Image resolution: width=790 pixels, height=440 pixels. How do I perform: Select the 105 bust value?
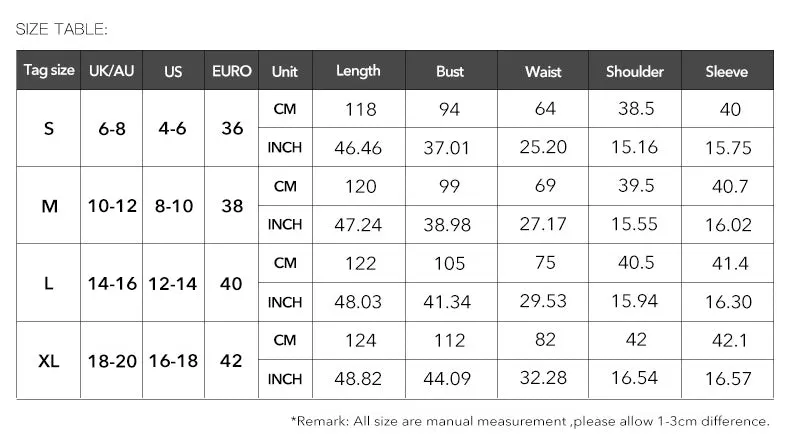coord(450,263)
